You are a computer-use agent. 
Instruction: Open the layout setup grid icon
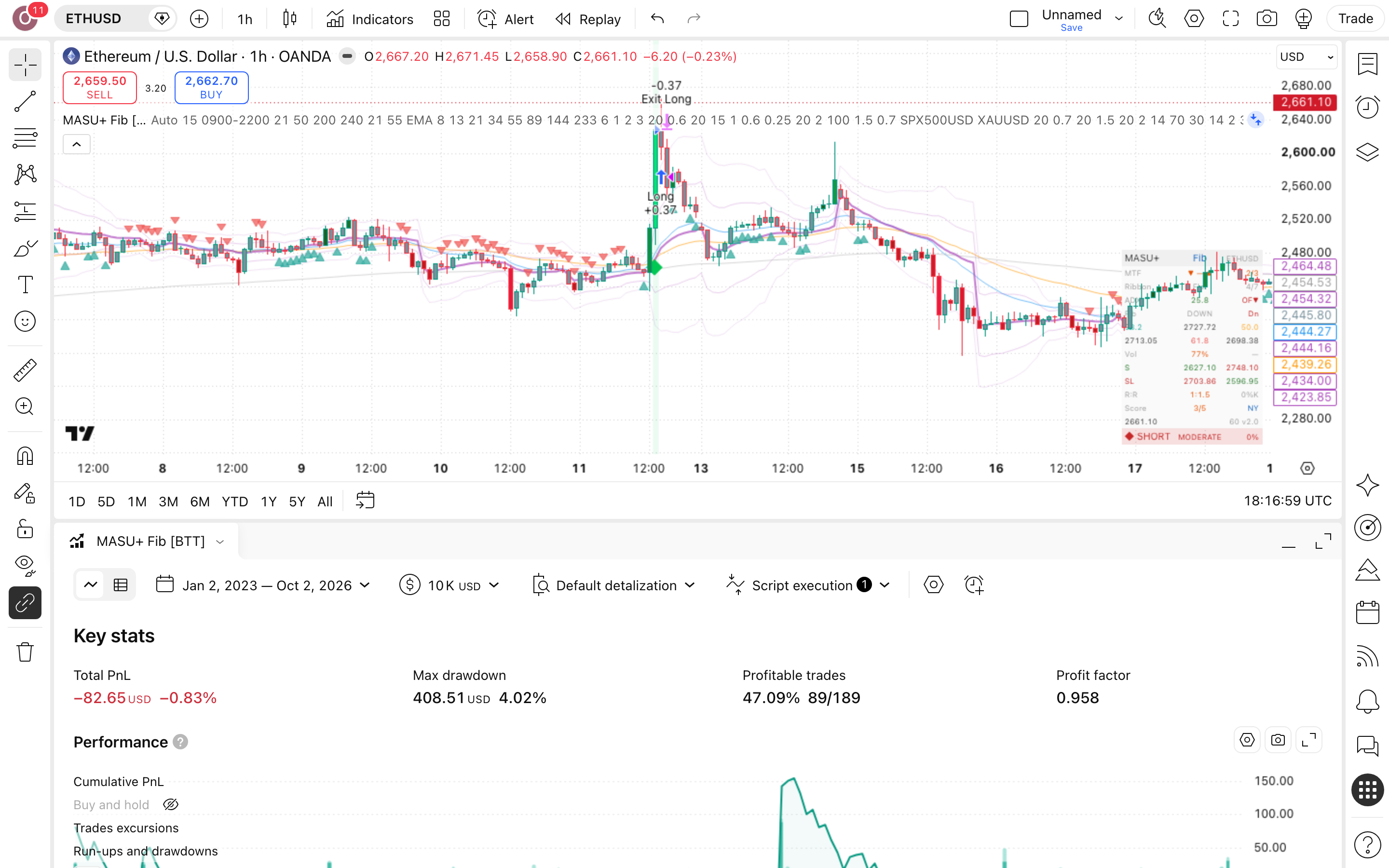pyautogui.click(x=442, y=19)
